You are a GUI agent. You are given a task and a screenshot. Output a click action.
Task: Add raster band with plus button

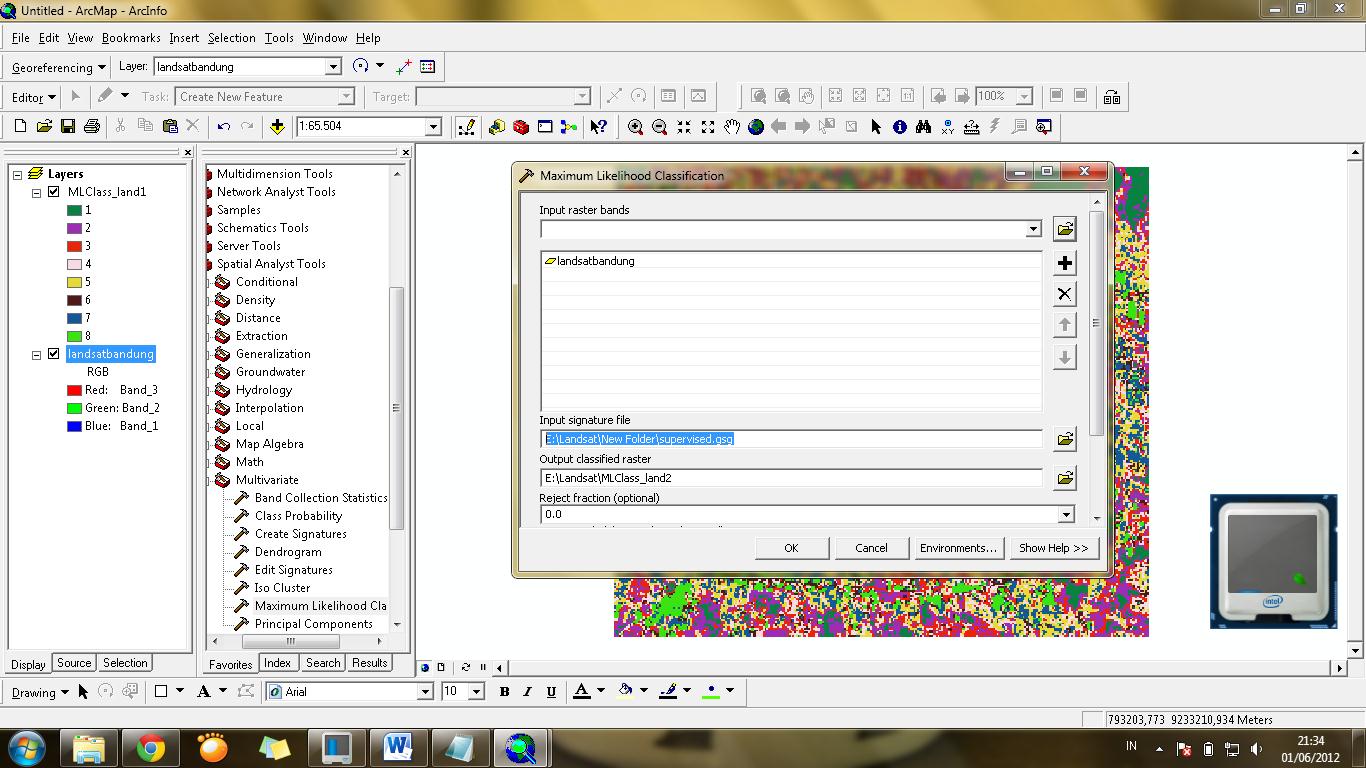click(x=1064, y=263)
